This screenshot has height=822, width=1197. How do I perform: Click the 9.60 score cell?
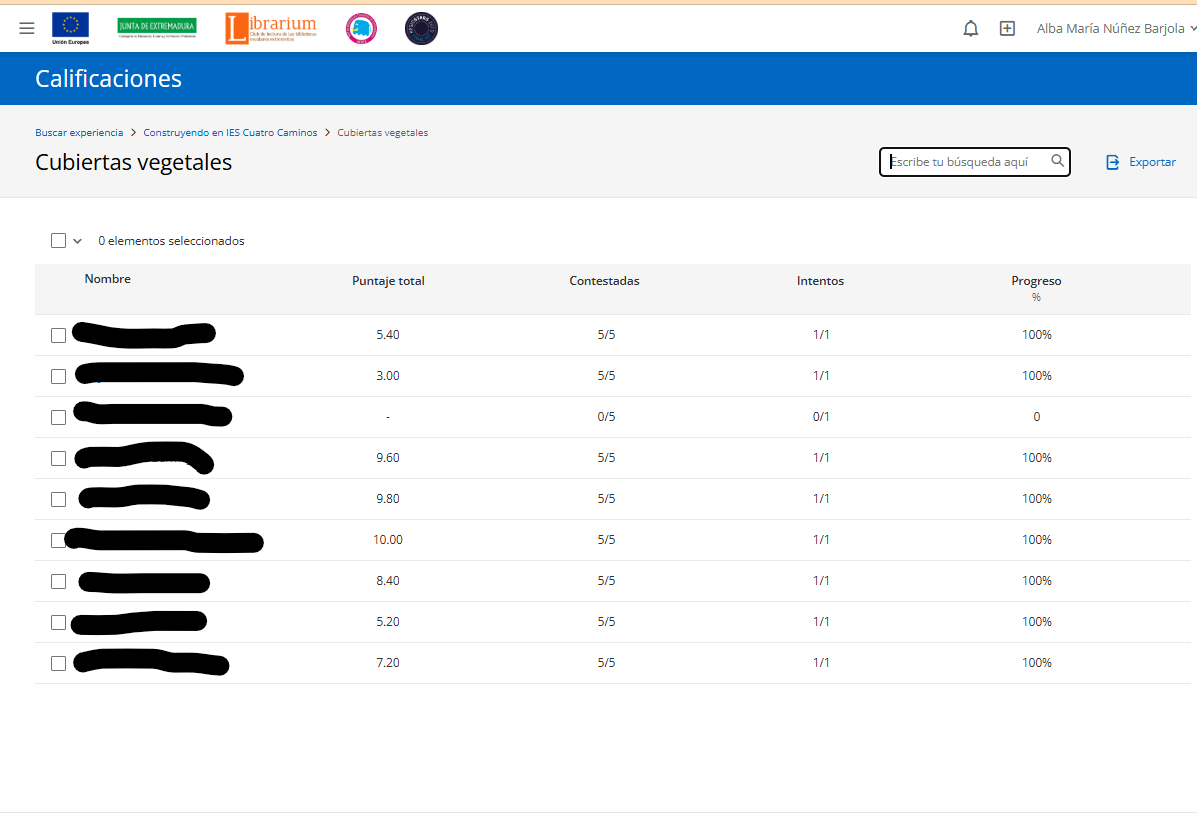click(x=388, y=458)
